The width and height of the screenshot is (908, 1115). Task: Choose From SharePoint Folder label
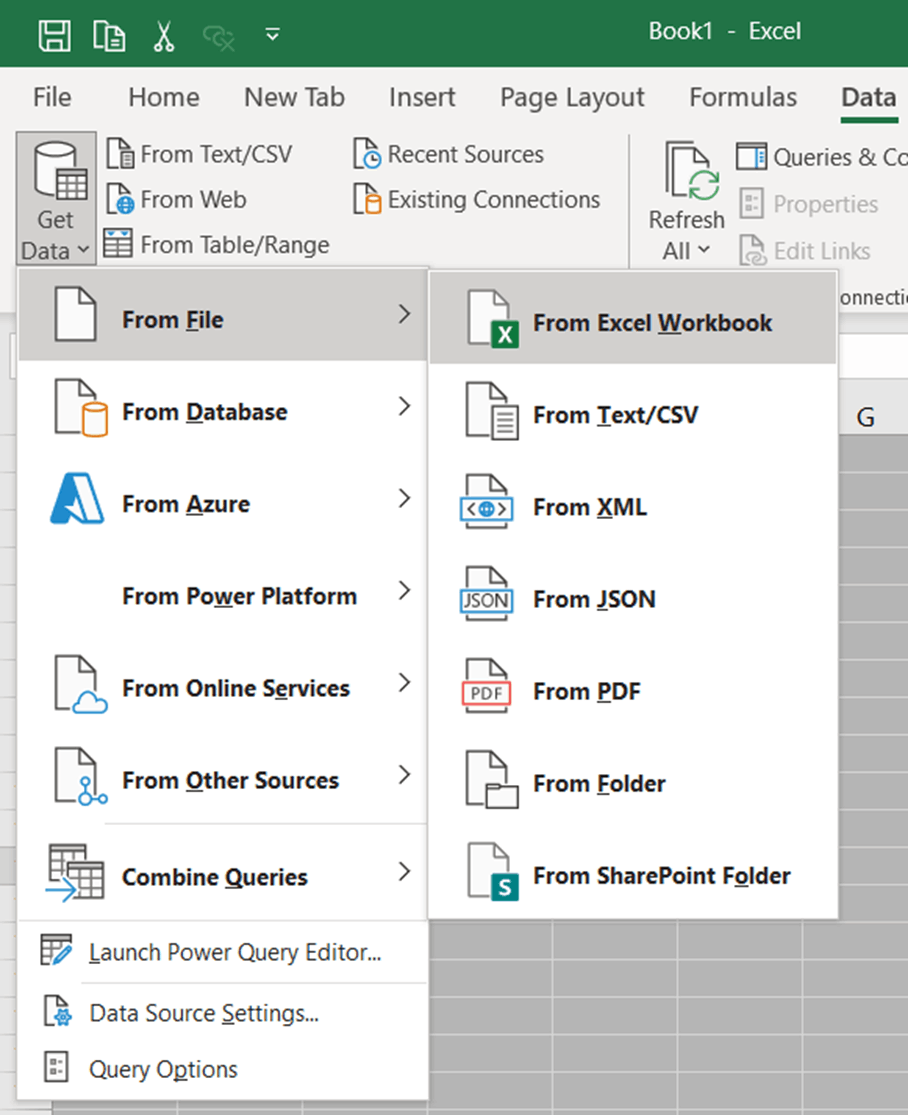[661, 875]
